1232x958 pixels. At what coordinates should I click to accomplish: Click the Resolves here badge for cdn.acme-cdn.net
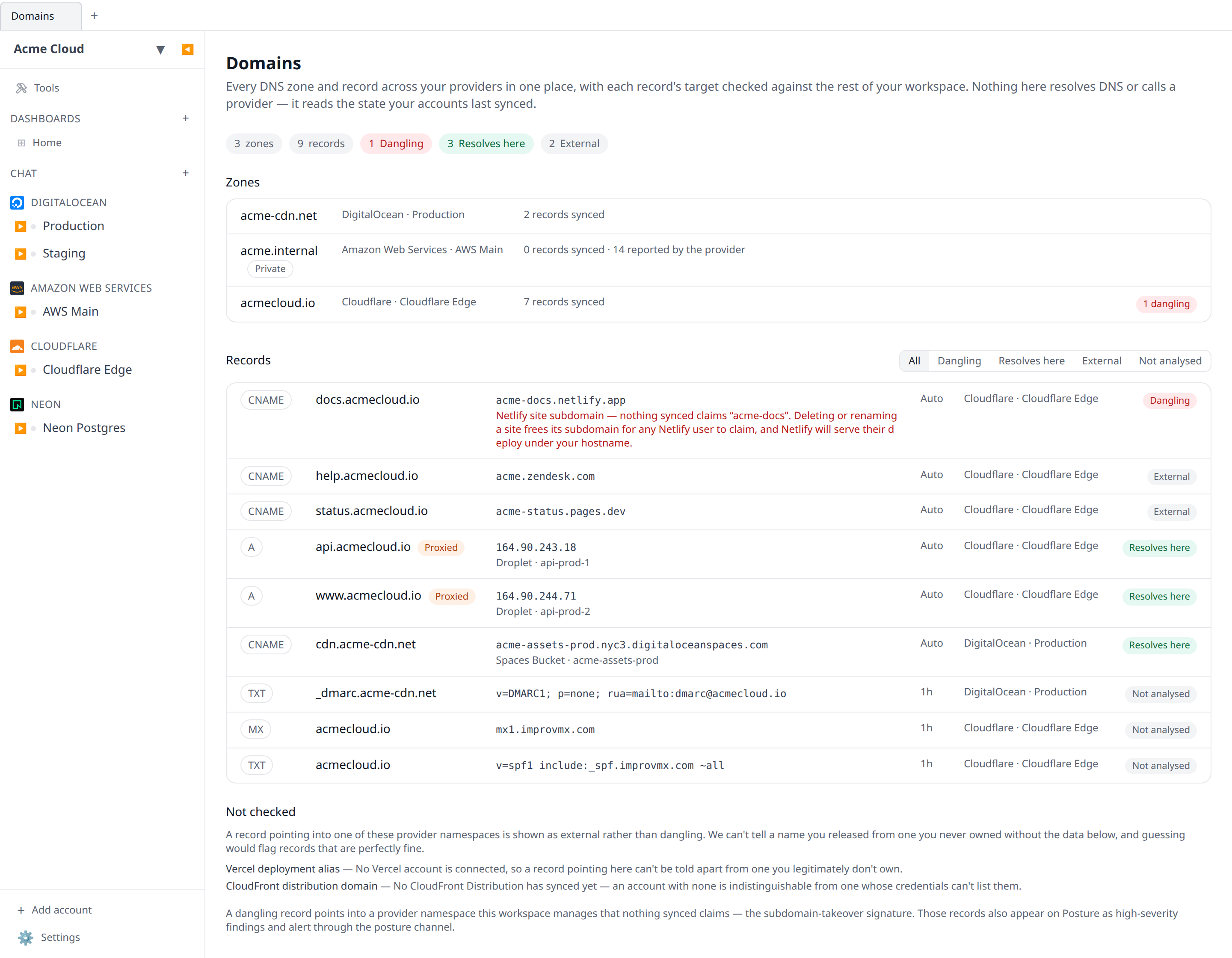pos(1159,646)
